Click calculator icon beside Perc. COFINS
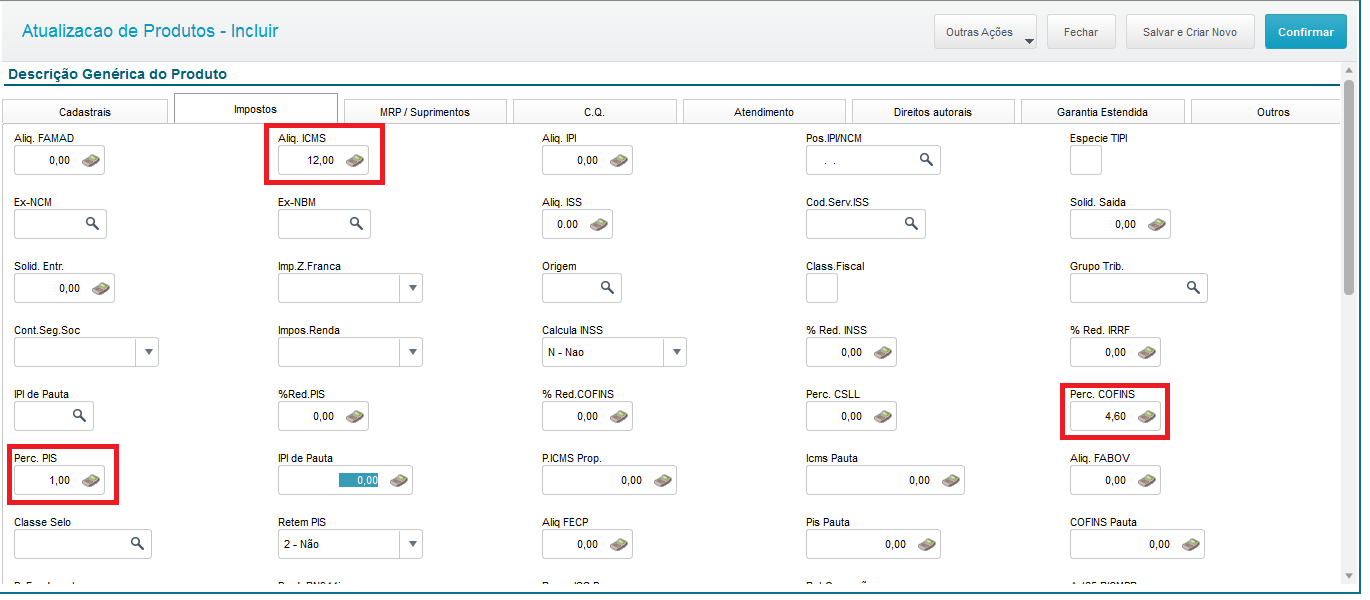Viewport: 1370px width, 600px height. 1146,416
